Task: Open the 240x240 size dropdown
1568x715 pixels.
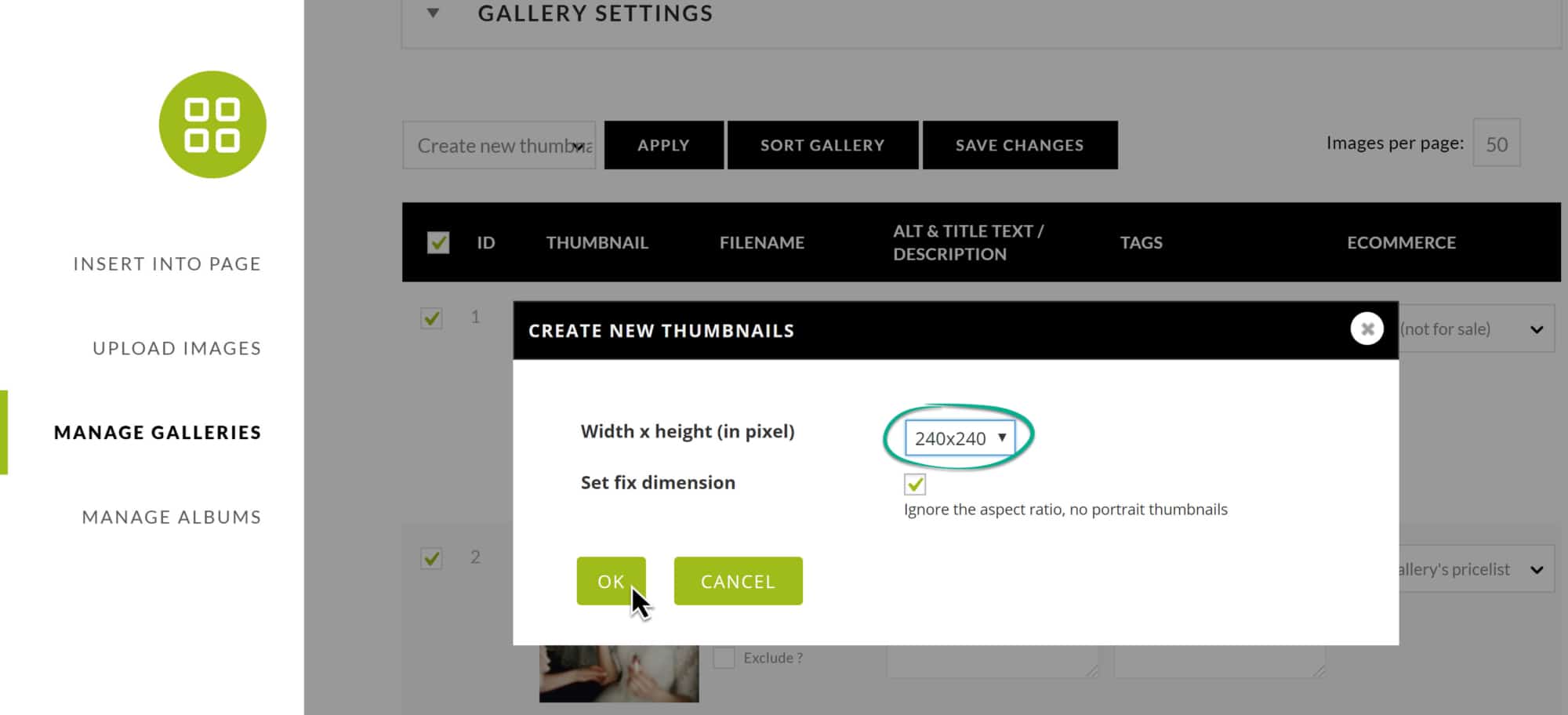Action: pyautogui.click(x=960, y=437)
